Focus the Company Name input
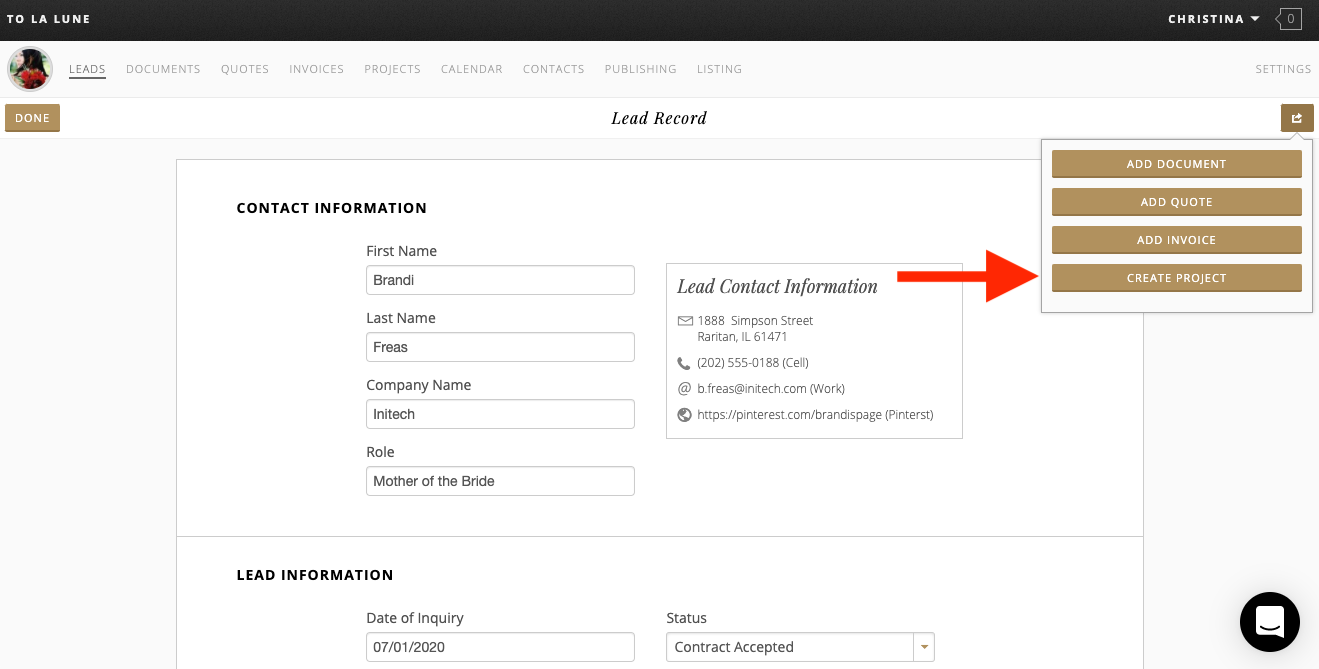1319x669 pixels. [500, 414]
